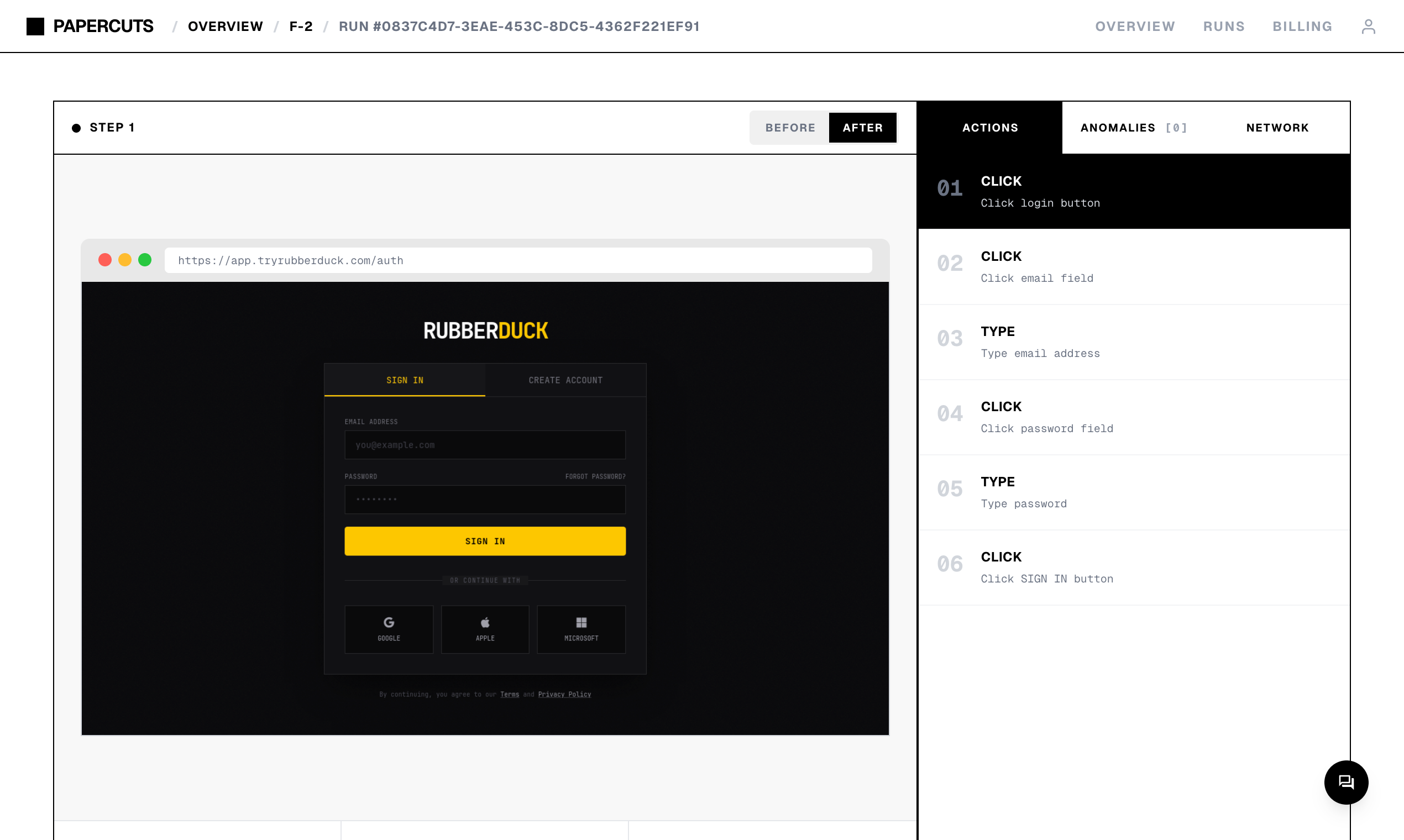Open the Network tab
Viewport: 1404px width, 840px height.
[x=1277, y=128]
